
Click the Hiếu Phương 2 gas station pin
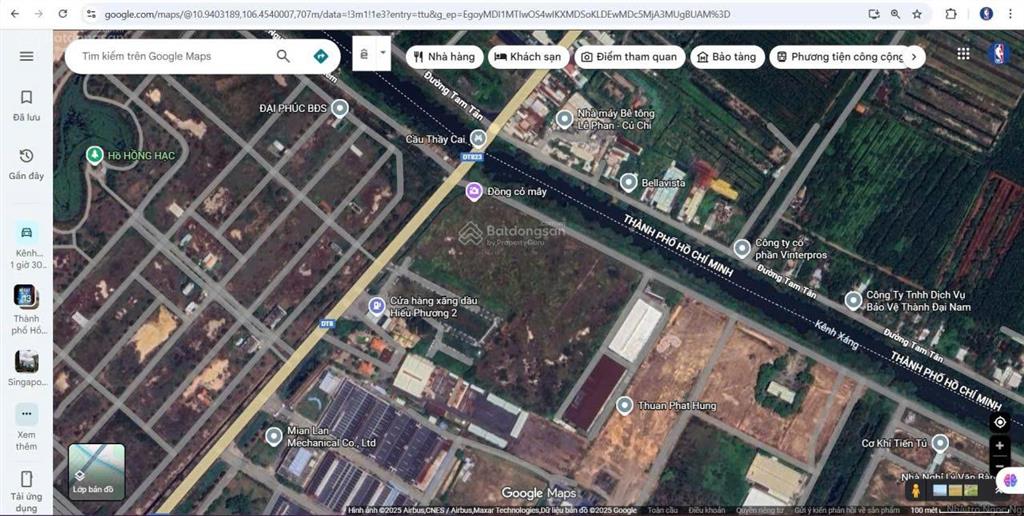pyautogui.click(x=376, y=306)
